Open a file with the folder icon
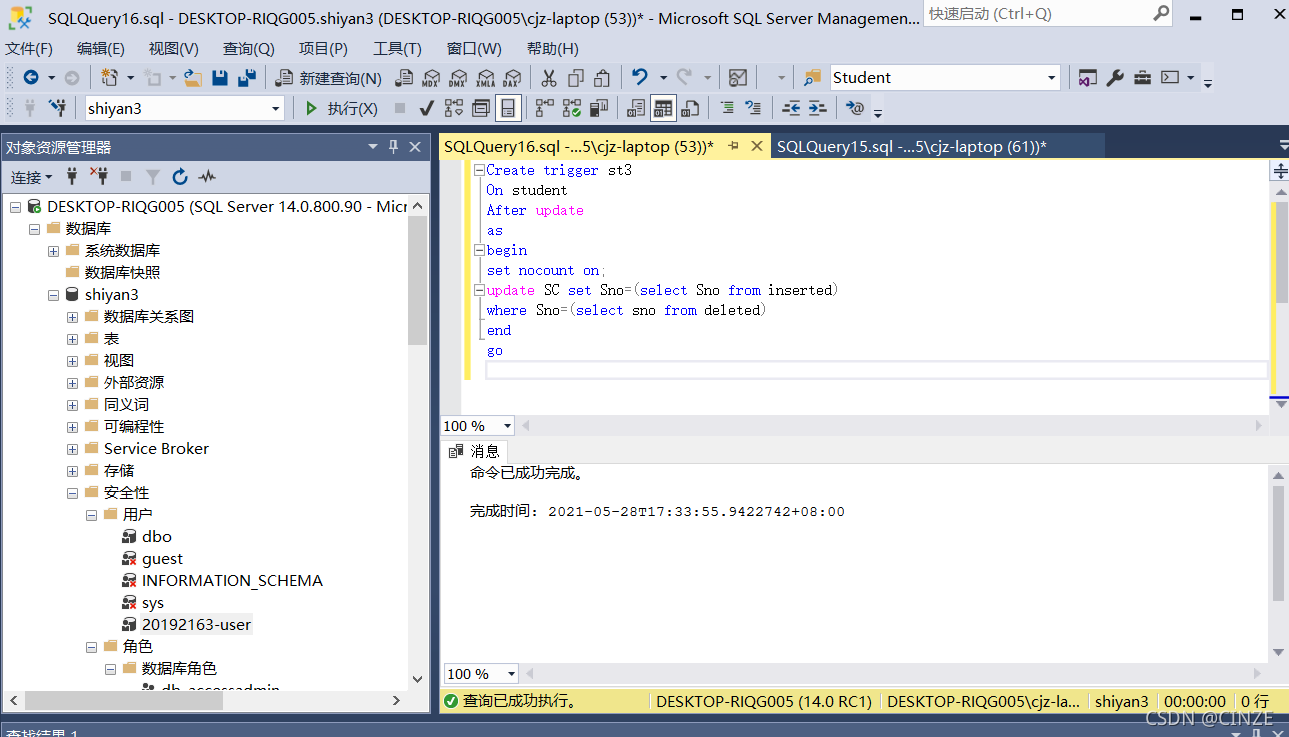The height and width of the screenshot is (737, 1289). (x=193, y=78)
